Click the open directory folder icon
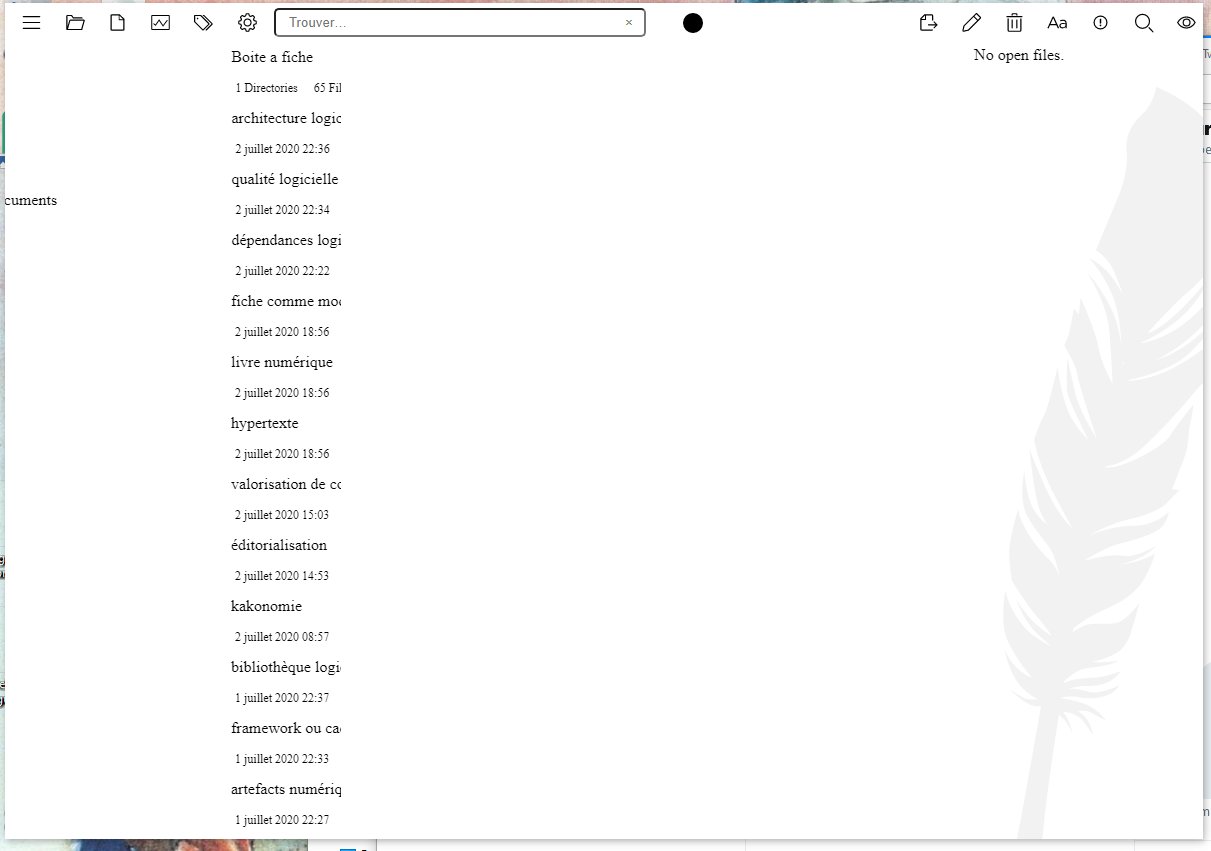The image size is (1211, 851). click(x=75, y=23)
